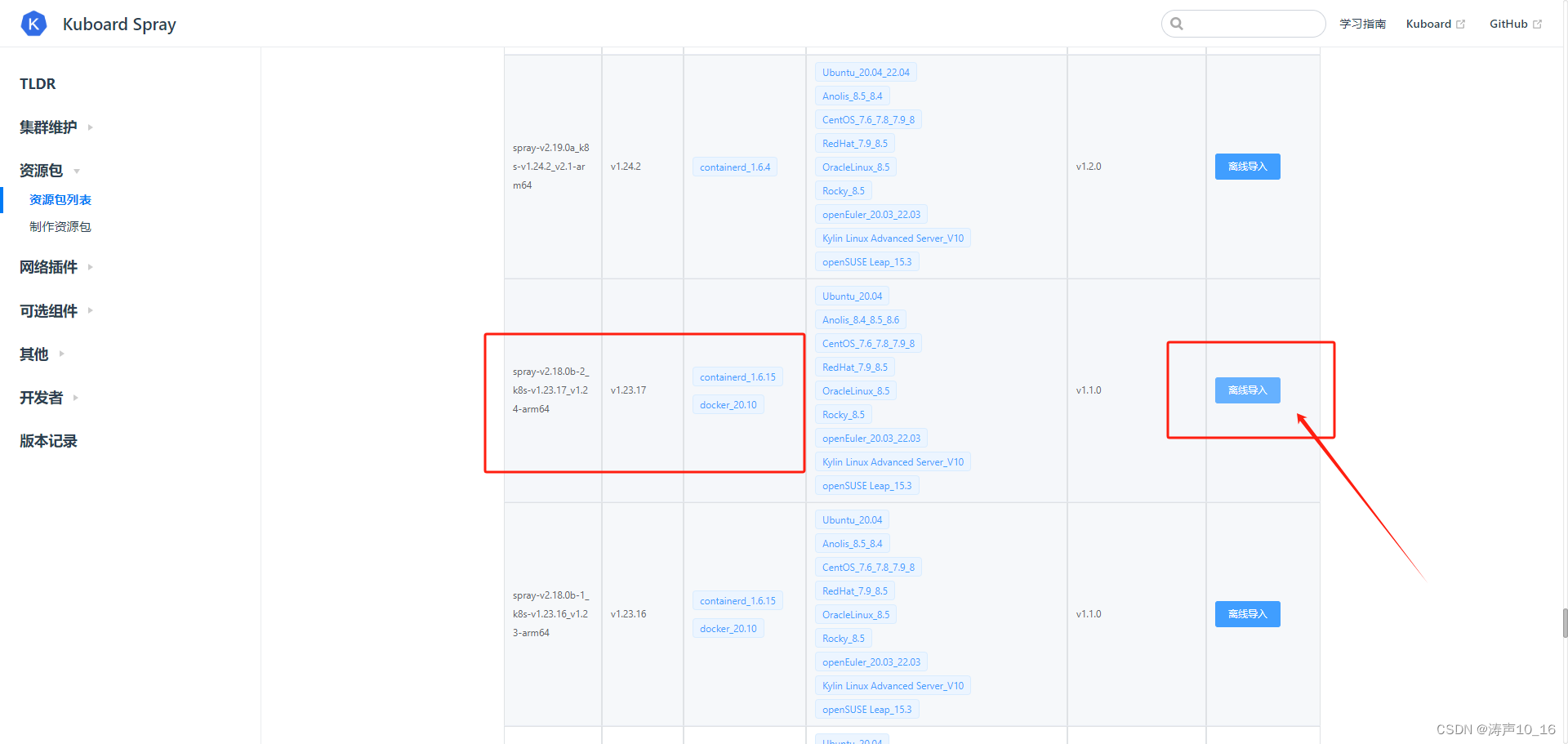Collapse the 资源包 sidebar section arrow
Image resolution: width=1568 pixels, height=744 pixels.
point(77,172)
